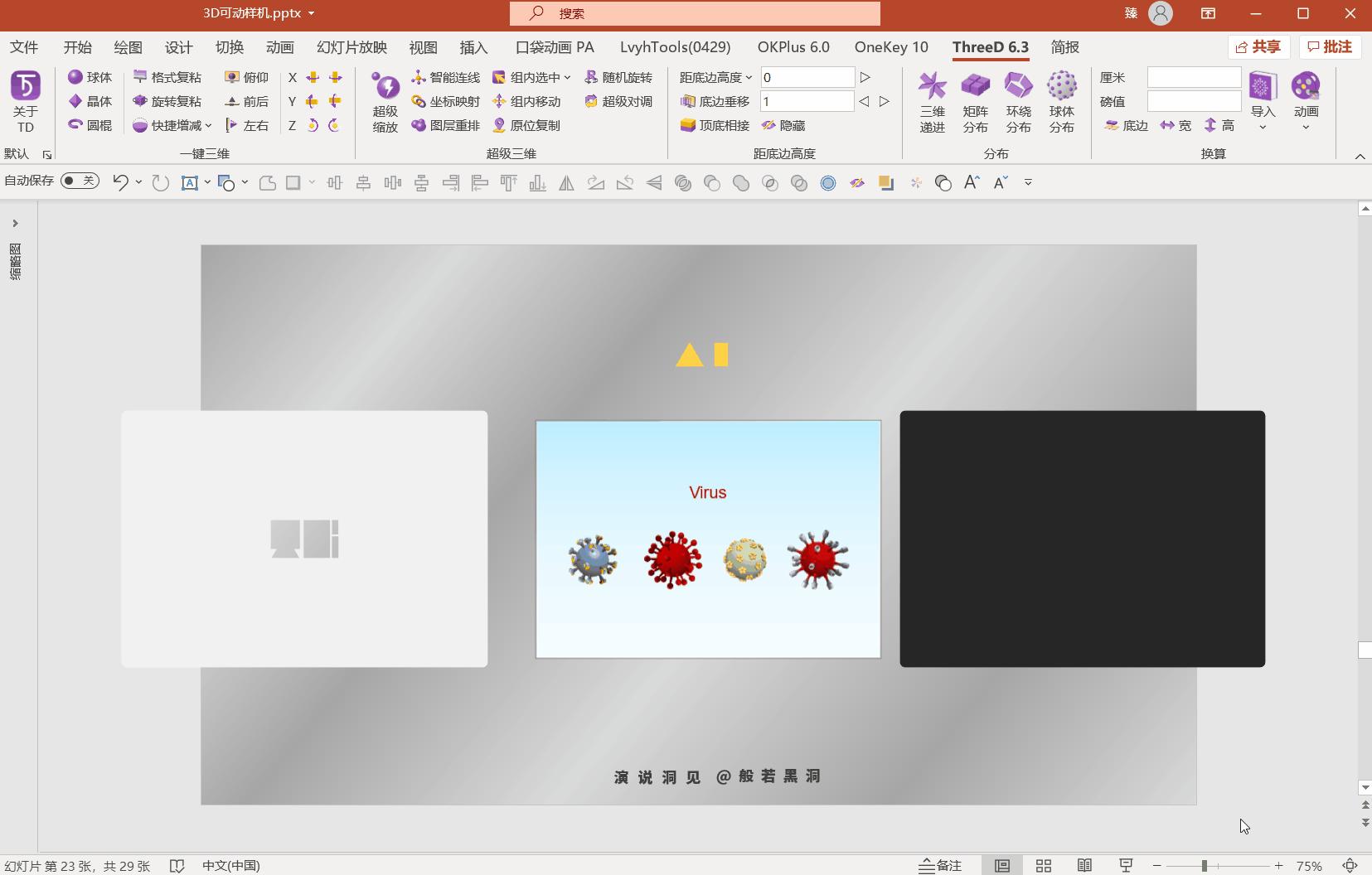The width and height of the screenshot is (1372, 875).
Task: Undo the last action in quick toolbar
Action: point(121,182)
